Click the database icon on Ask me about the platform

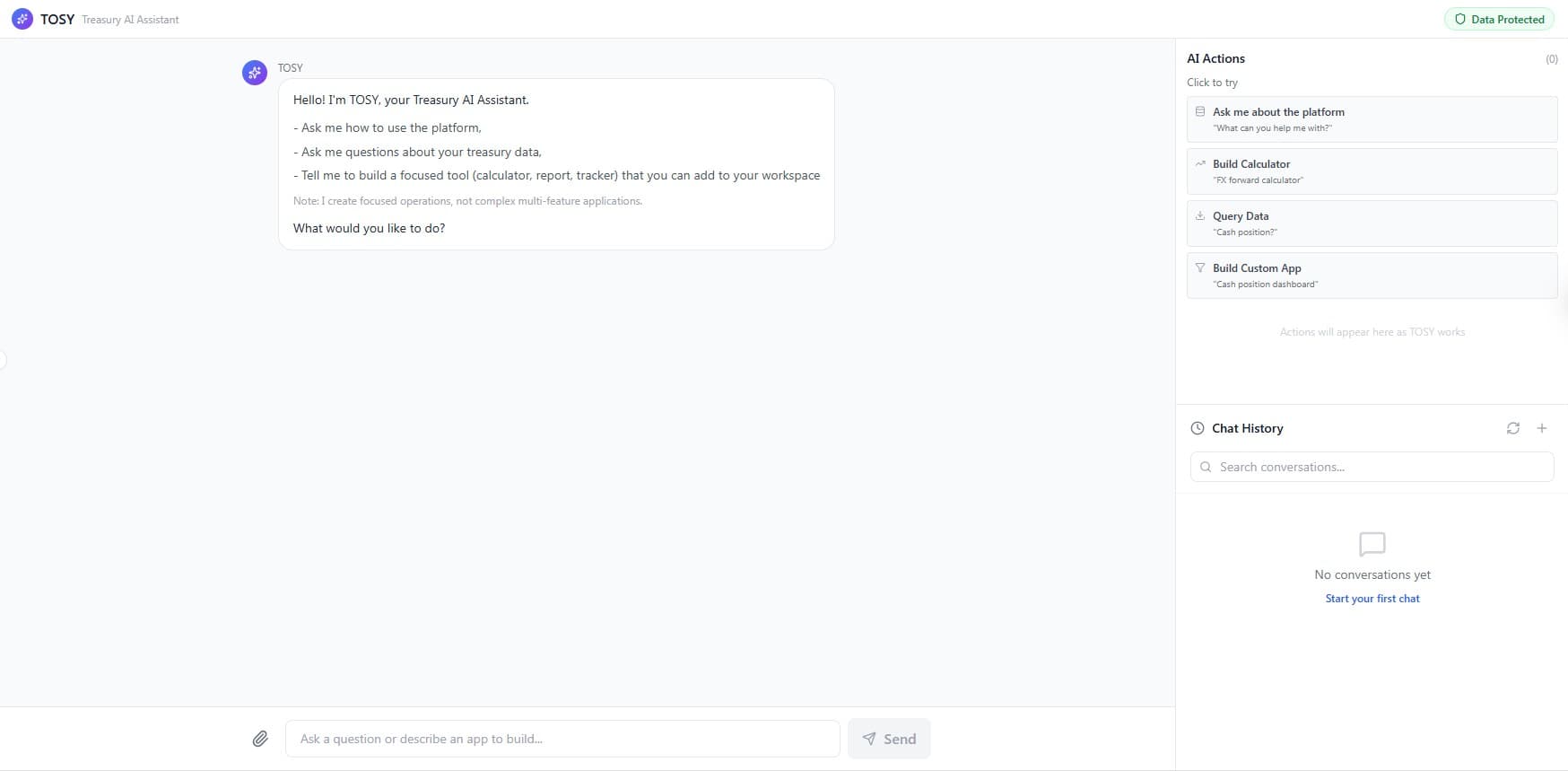(x=1200, y=110)
